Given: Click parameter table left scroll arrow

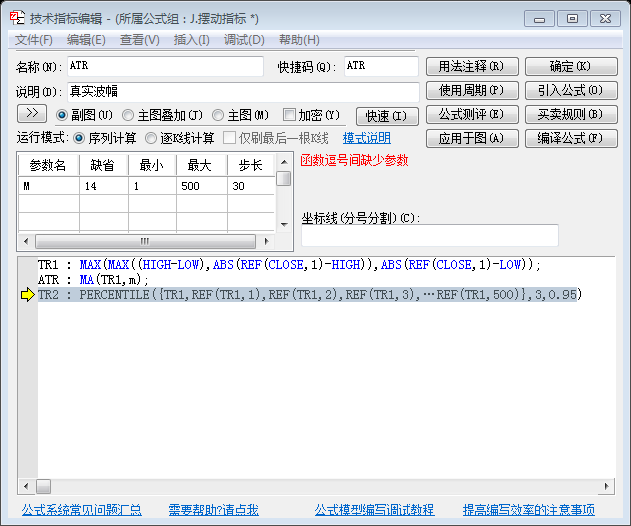Looking at the screenshot, I should tap(26, 241).
